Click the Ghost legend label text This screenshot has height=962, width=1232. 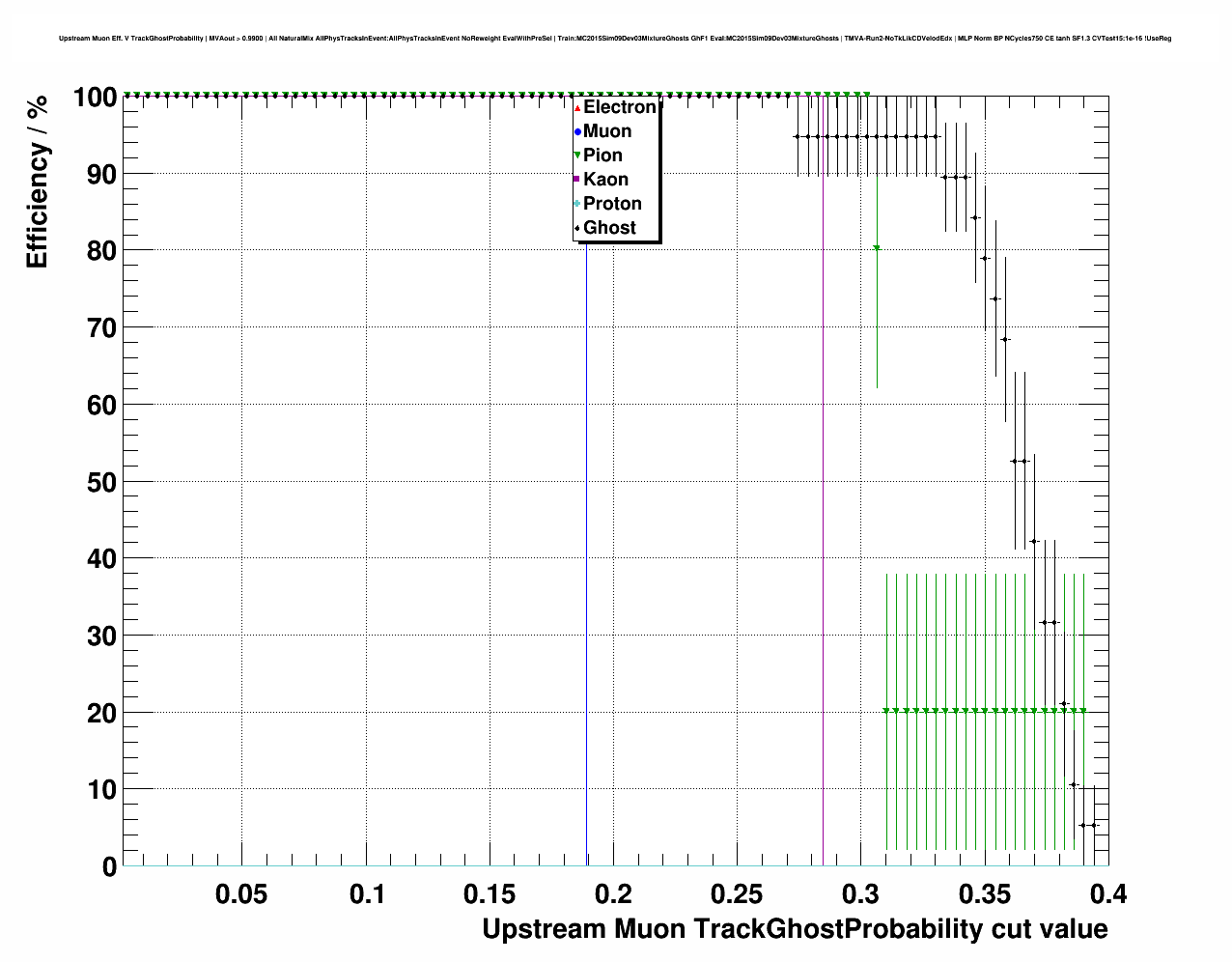[x=609, y=228]
